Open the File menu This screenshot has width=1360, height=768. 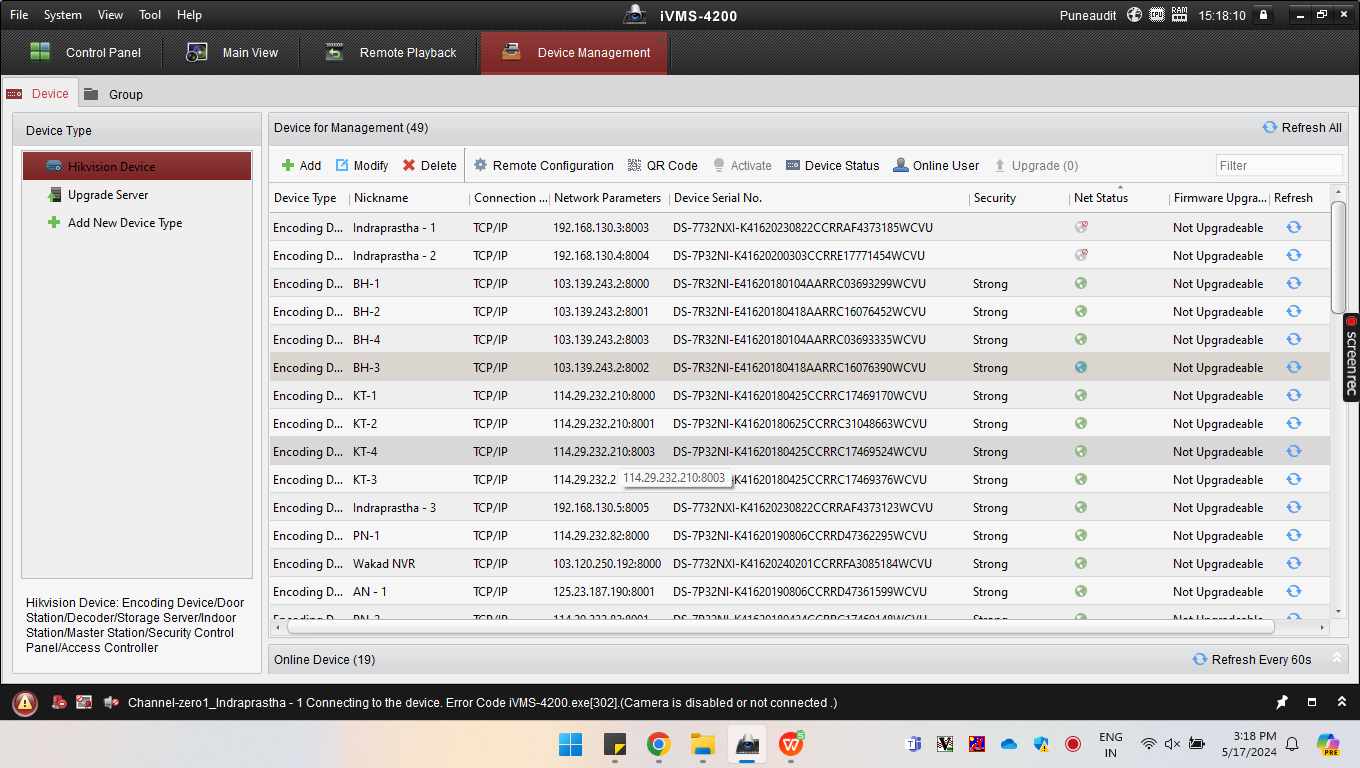(19, 15)
